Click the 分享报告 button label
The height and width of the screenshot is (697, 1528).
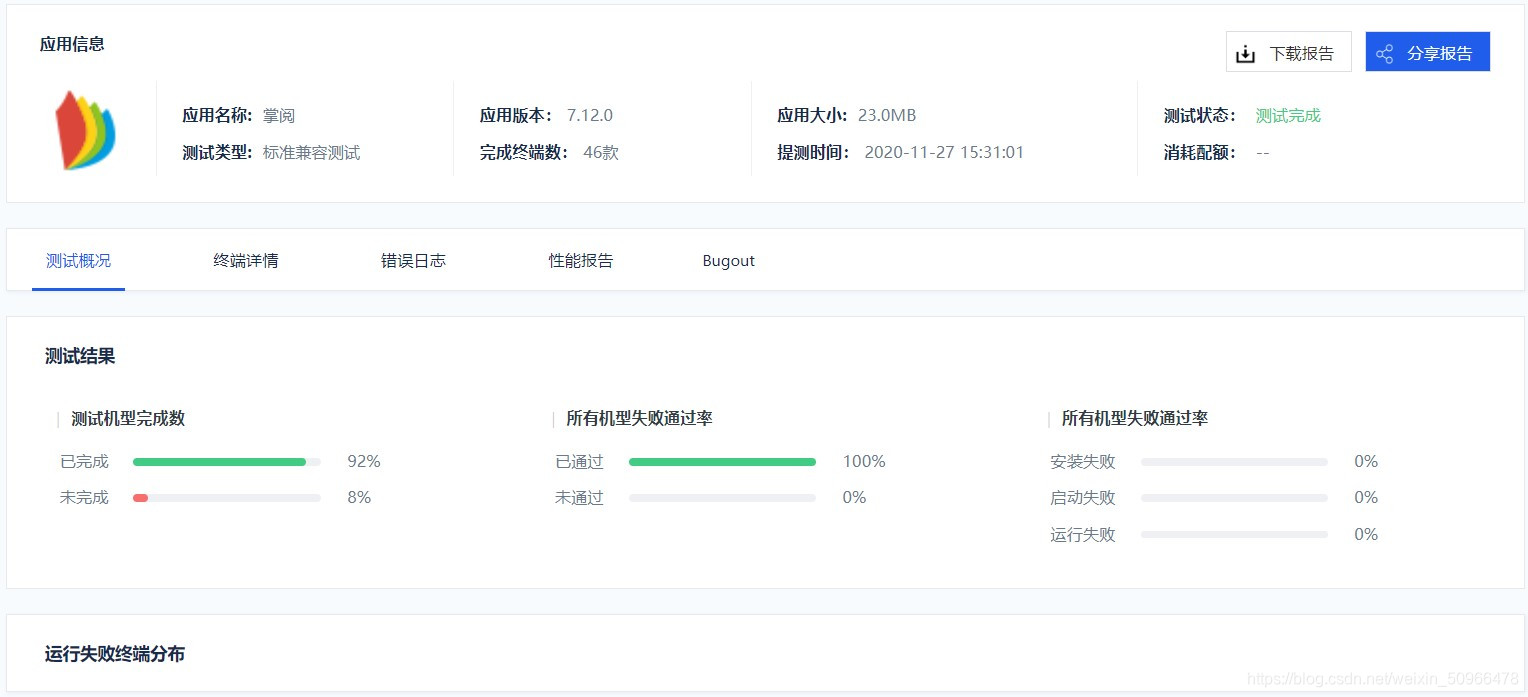[1440, 54]
